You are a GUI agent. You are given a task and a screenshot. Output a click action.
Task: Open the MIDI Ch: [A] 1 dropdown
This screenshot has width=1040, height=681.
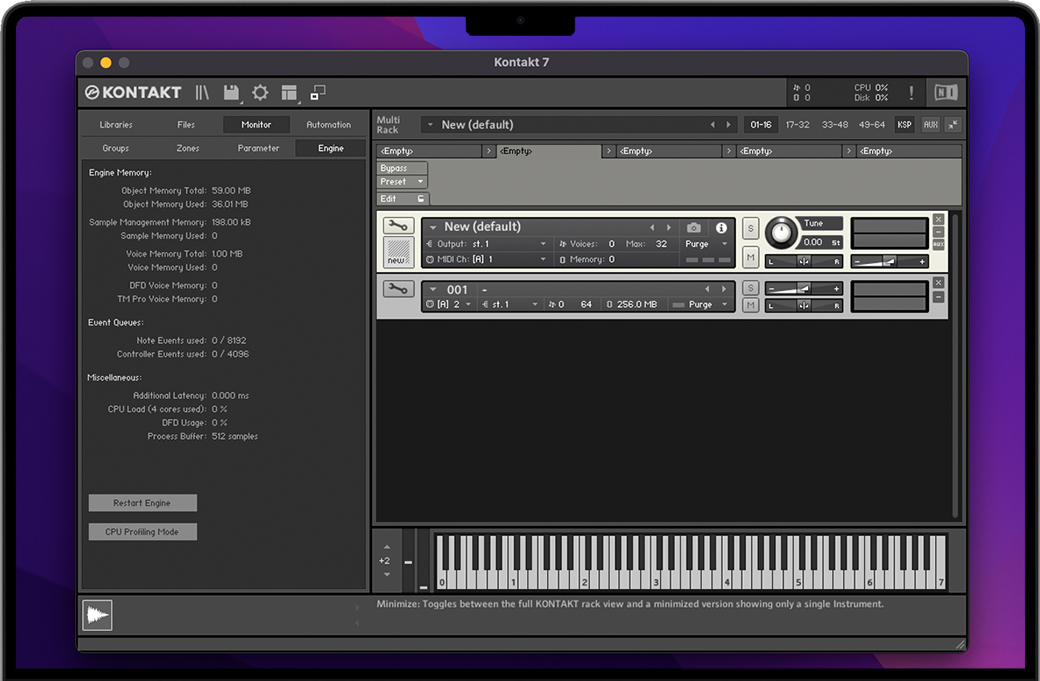point(543,260)
